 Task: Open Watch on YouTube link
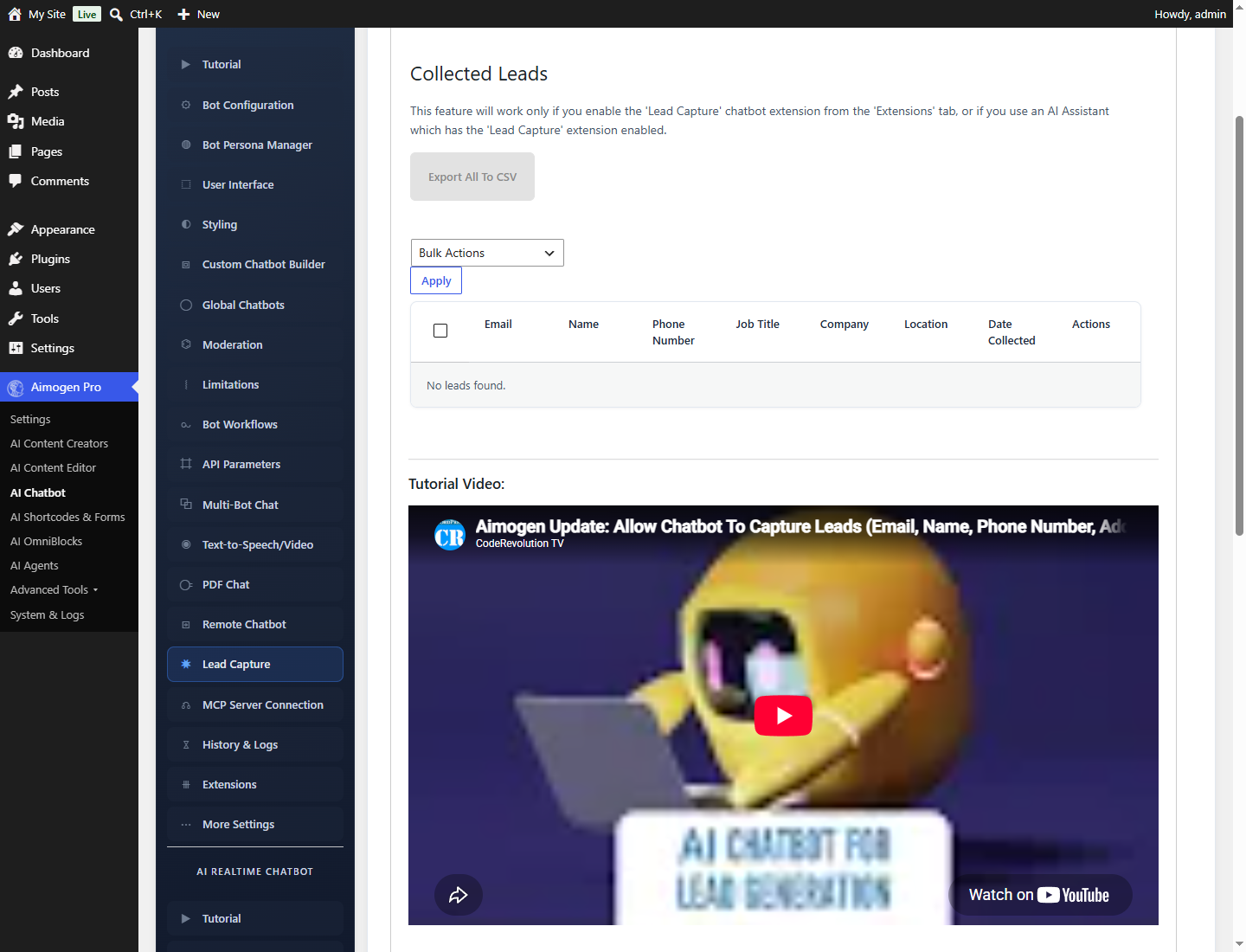1039,895
